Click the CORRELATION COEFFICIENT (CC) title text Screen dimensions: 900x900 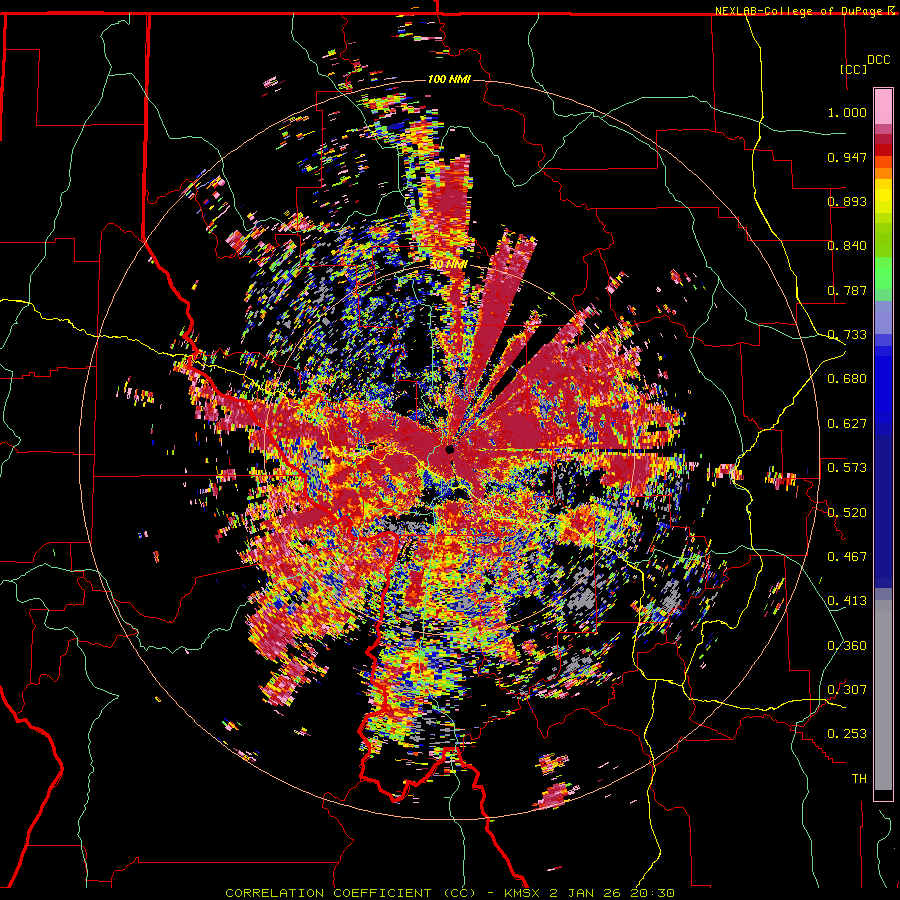[x=350, y=893]
